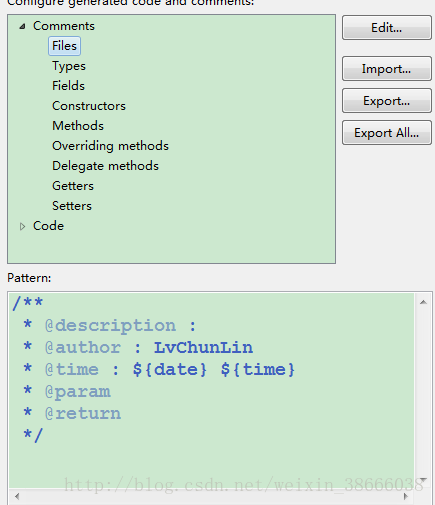Click the opening /** comment line
Image resolution: width=435 pixels, height=505 pixels.
pos(28,303)
